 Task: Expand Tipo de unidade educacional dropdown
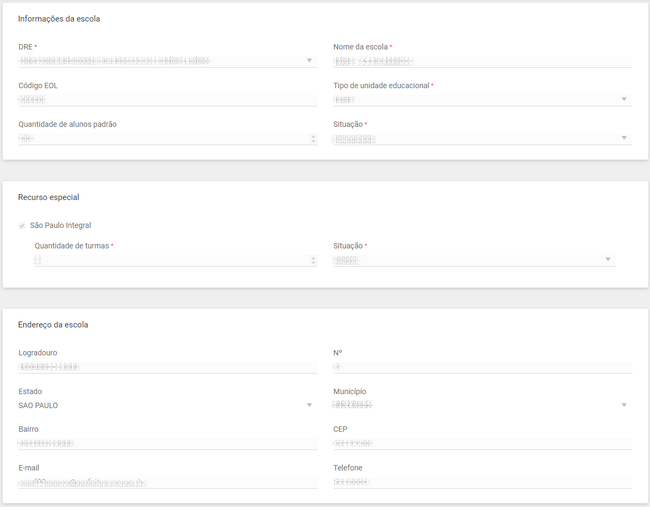pyautogui.click(x=483, y=100)
